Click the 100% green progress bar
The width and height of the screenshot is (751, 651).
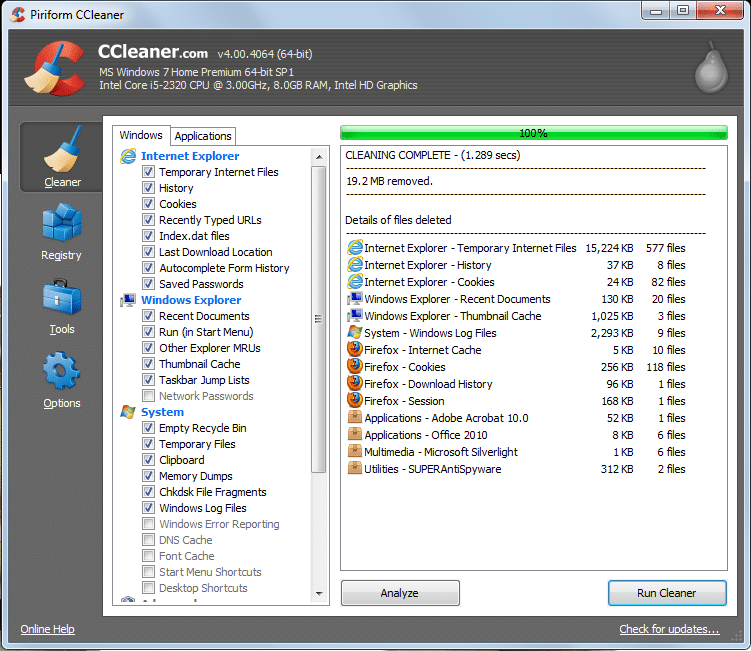pyautogui.click(x=534, y=133)
